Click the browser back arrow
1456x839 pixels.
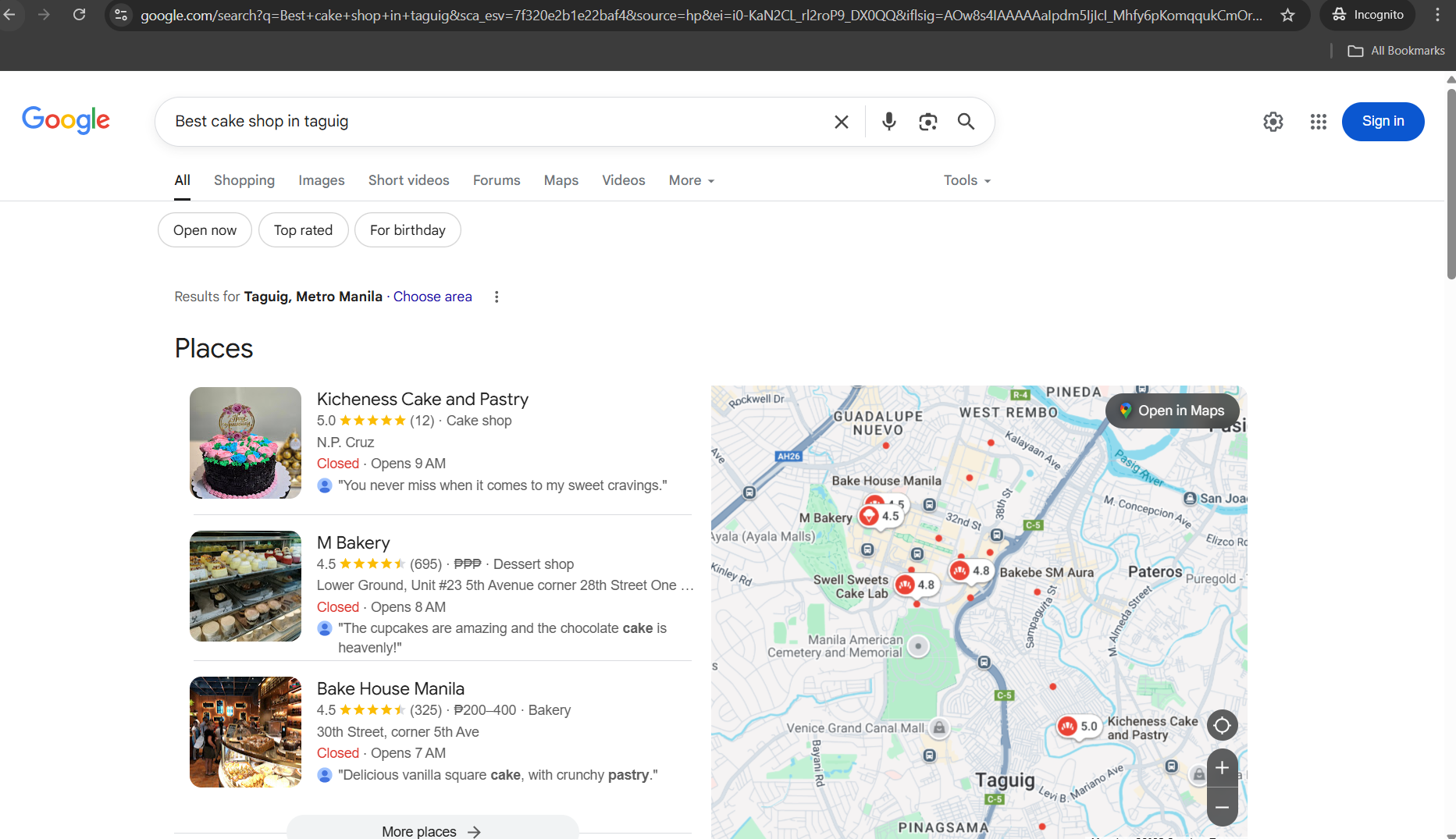coord(9,14)
